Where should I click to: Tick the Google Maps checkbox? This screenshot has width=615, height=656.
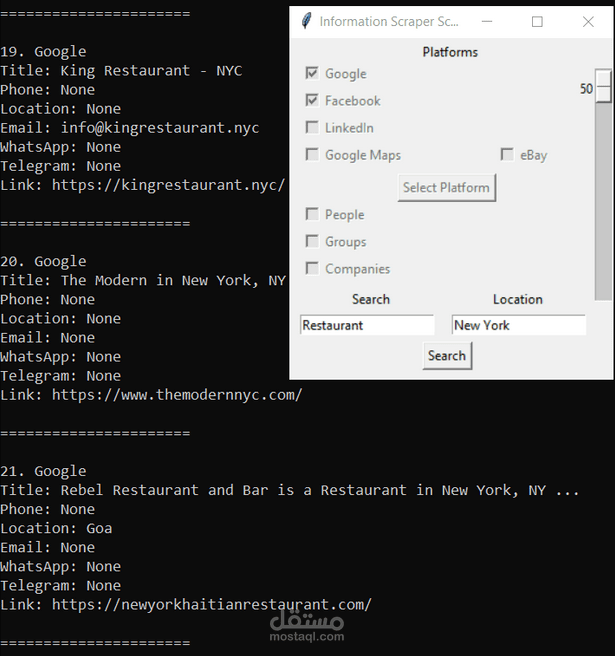(312, 155)
